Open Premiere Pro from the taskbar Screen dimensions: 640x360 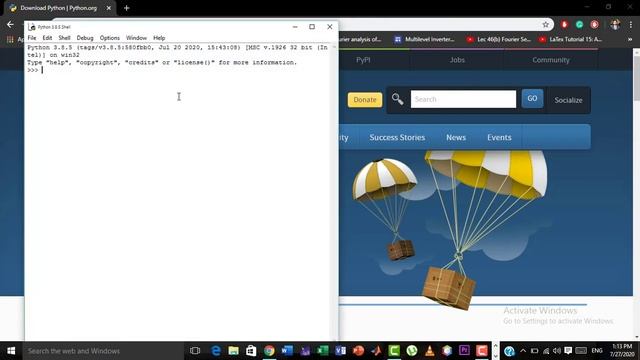[x=464, y=351]
